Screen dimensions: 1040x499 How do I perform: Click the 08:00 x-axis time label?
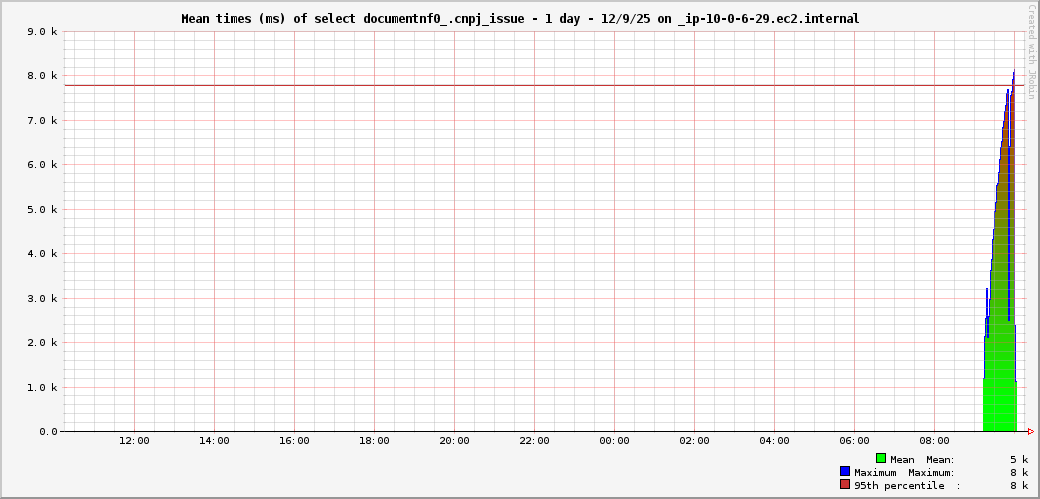tap(934, 441)
